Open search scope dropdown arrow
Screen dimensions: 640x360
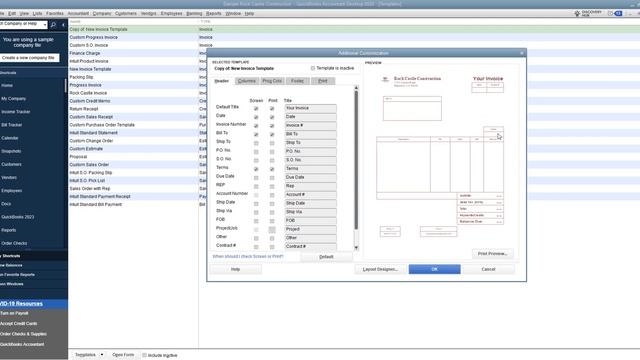[x=44, y=25]
